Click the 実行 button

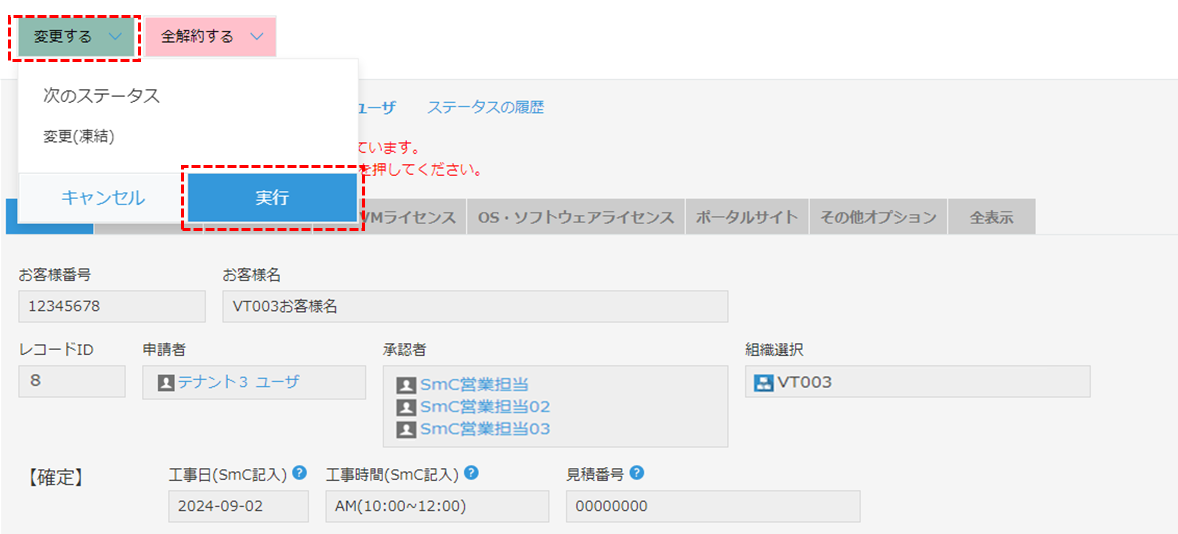coord(272,198)
